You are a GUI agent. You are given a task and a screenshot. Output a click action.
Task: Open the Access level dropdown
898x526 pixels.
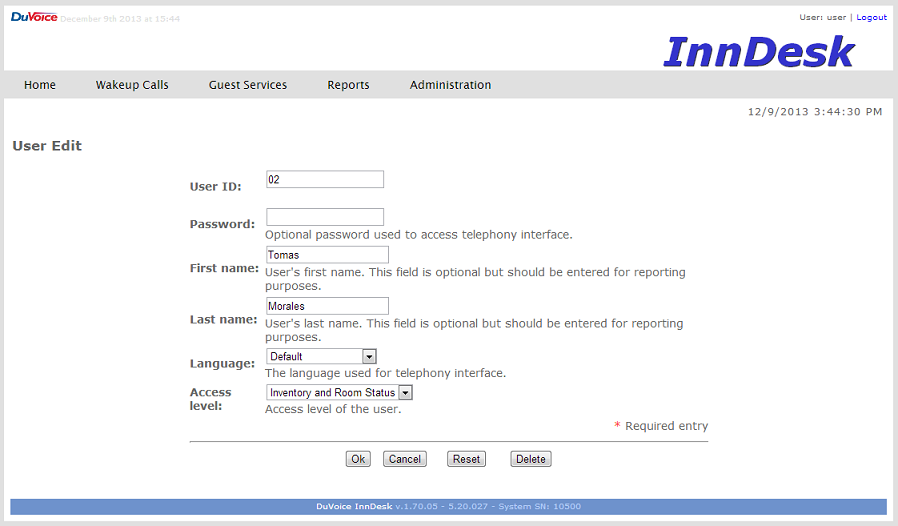tap(339, 392)
